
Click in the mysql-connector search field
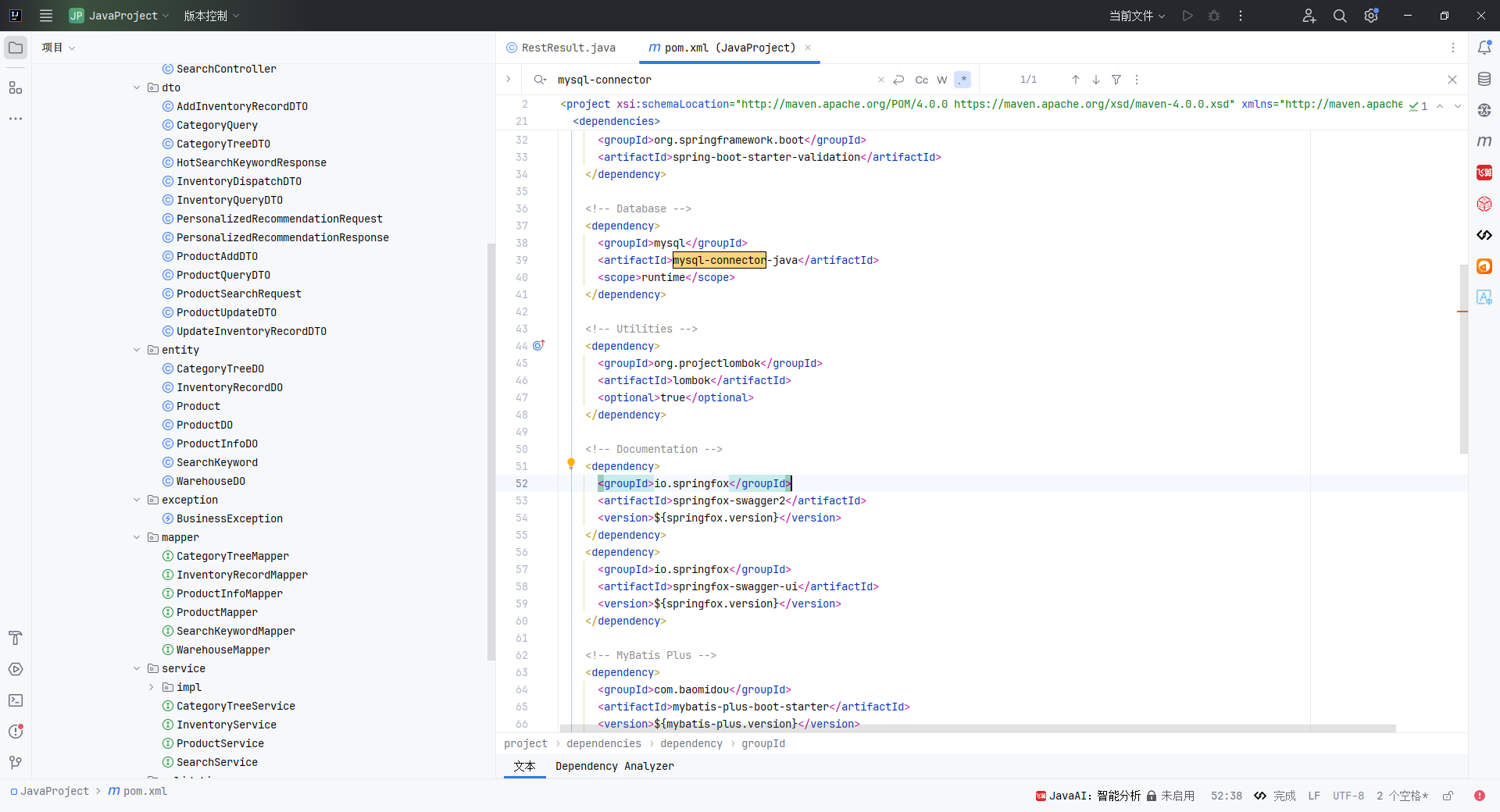[711, 80]
